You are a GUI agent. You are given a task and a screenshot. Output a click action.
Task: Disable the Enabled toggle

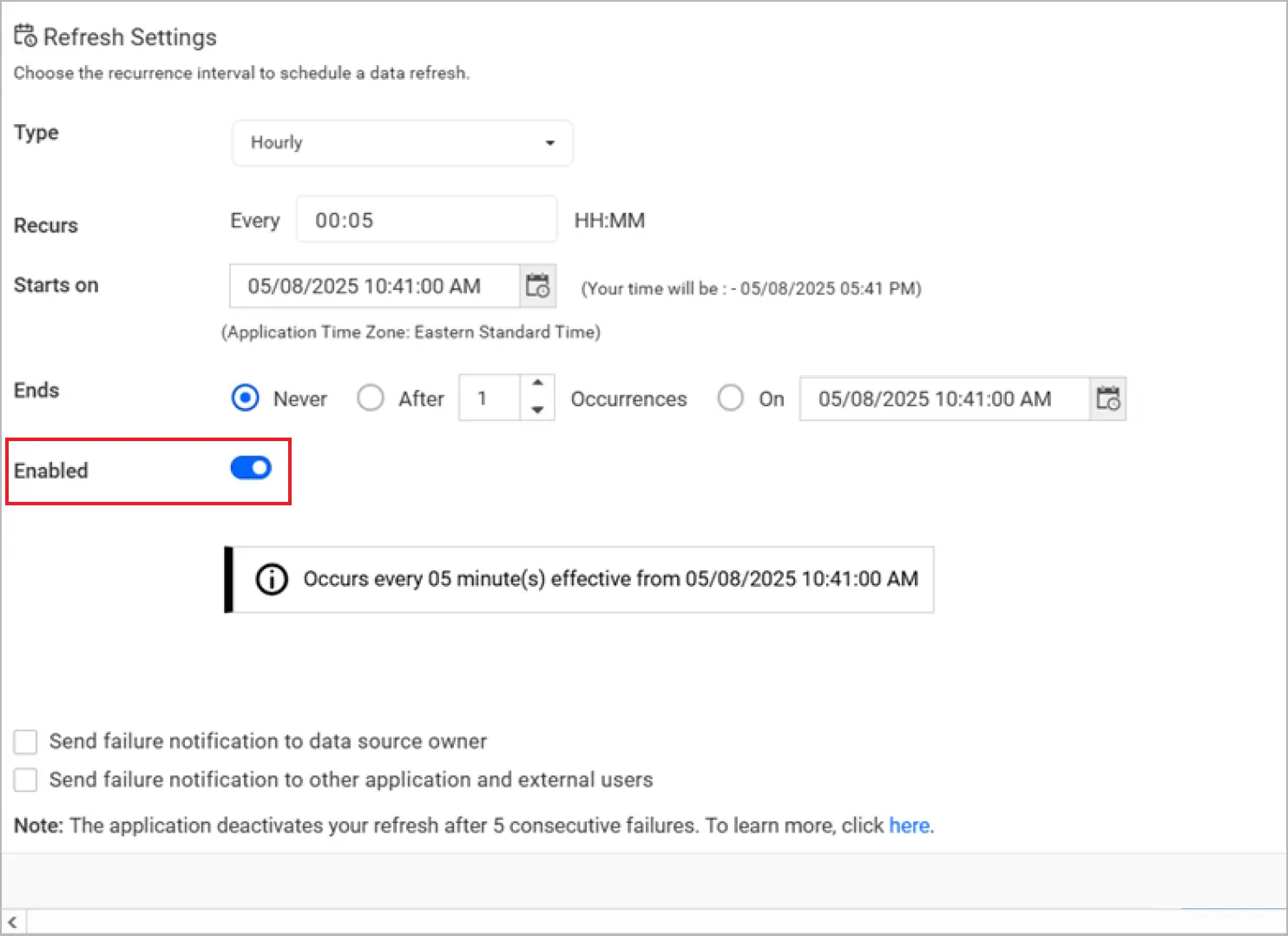click(x=250, y=468)
